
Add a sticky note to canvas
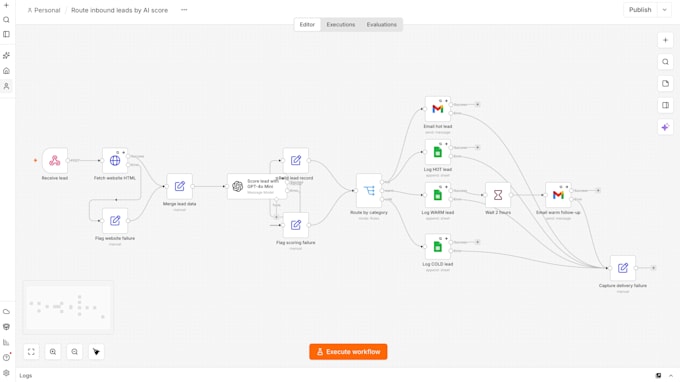(665, 84)
